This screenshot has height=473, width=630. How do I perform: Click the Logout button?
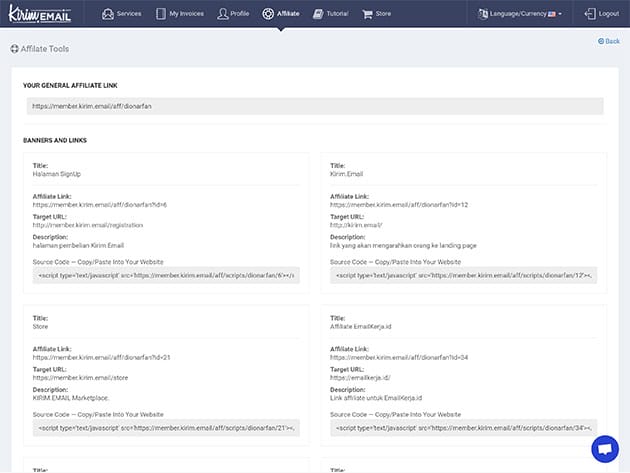pyautogui.click(x=601, y=14)
